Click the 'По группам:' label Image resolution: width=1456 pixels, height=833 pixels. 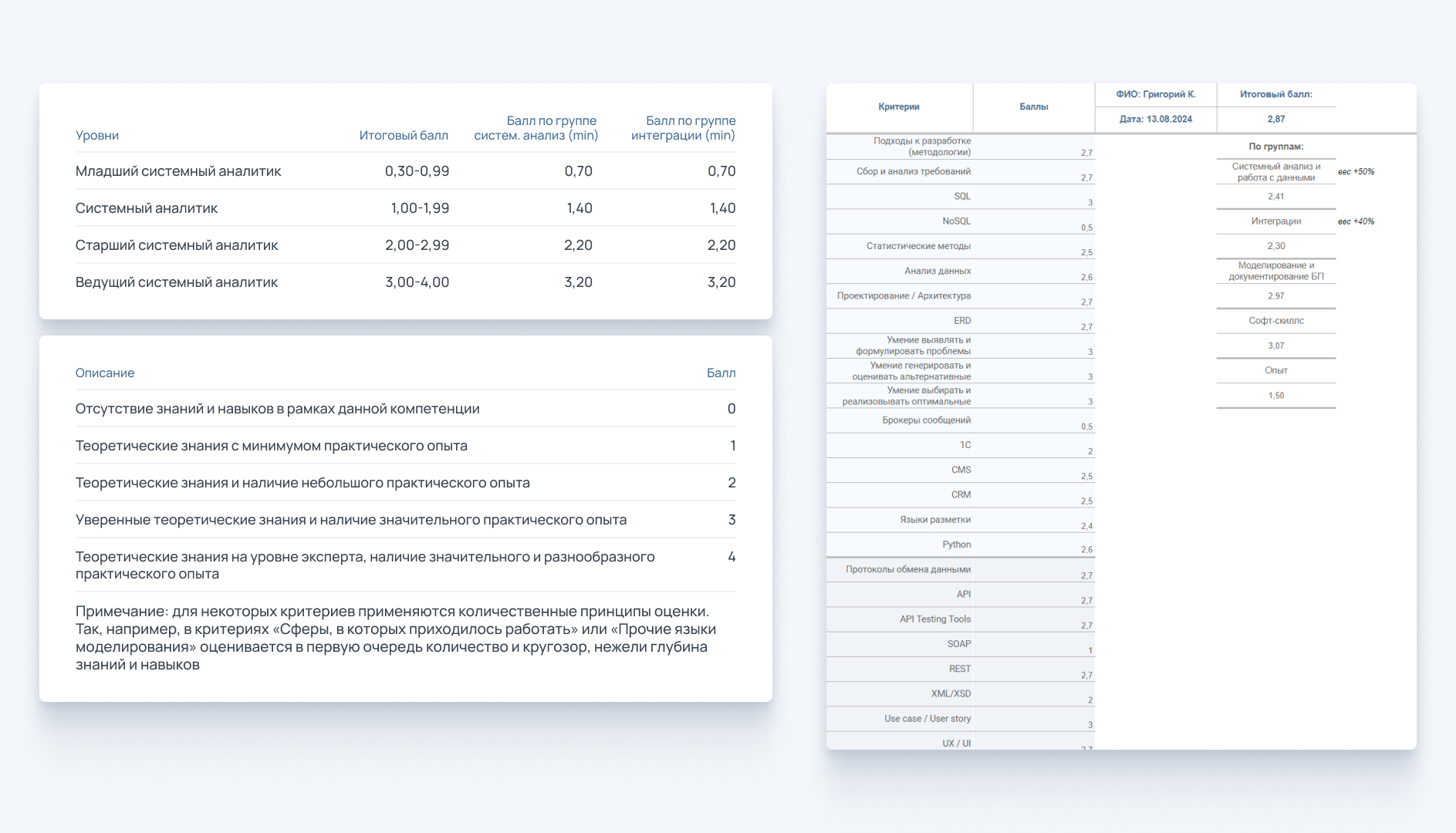[x=1276, y=147]
